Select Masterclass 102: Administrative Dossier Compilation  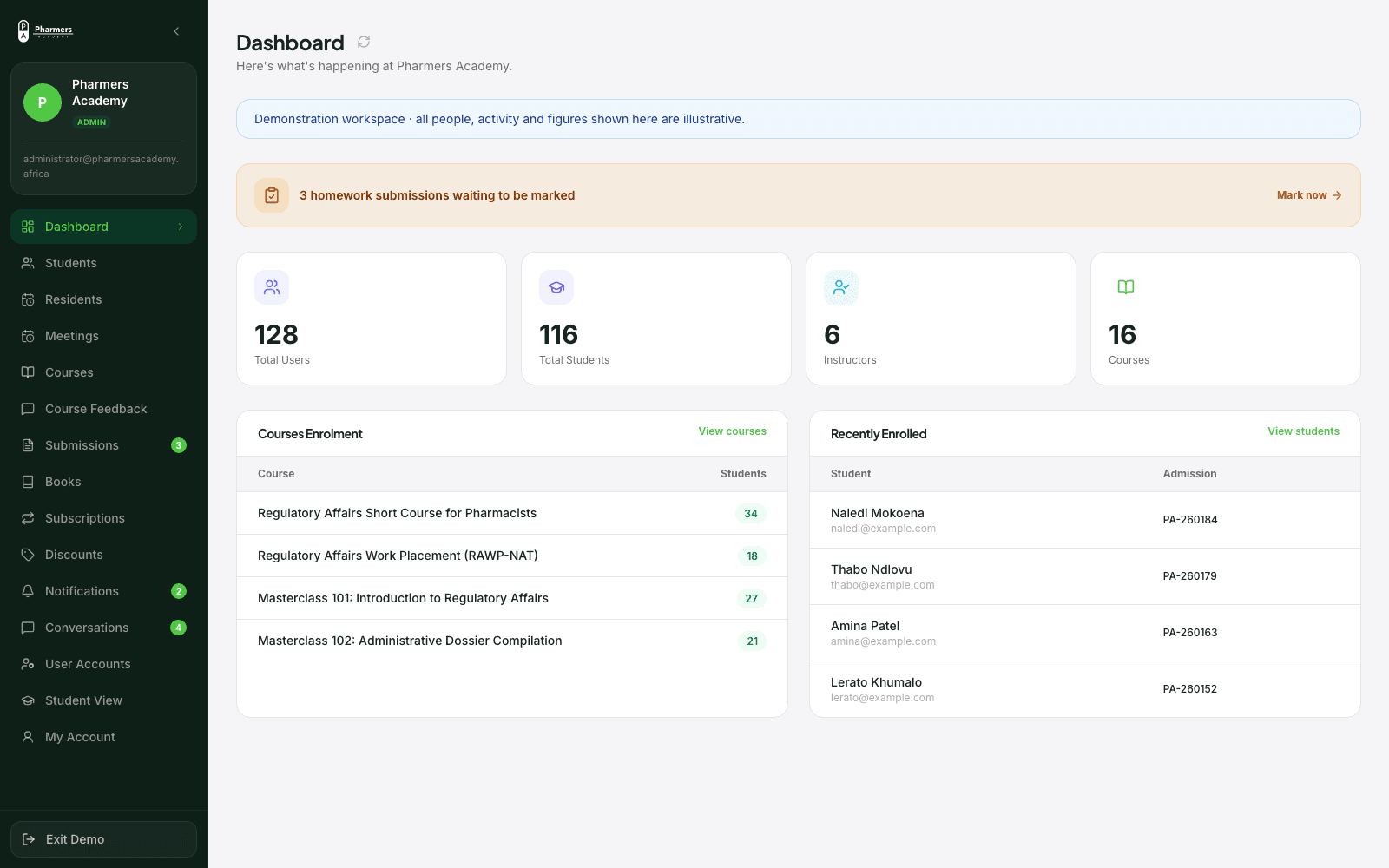(512, 641)
